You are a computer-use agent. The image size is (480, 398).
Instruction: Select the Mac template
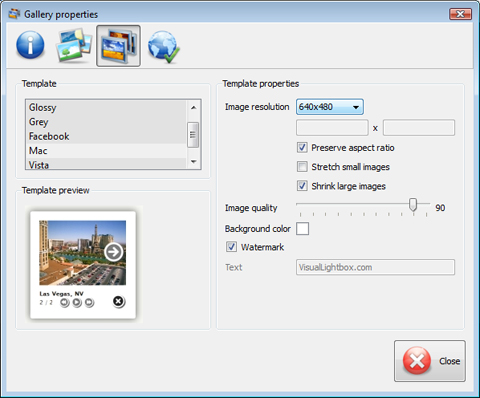click(x=106, y=150)
